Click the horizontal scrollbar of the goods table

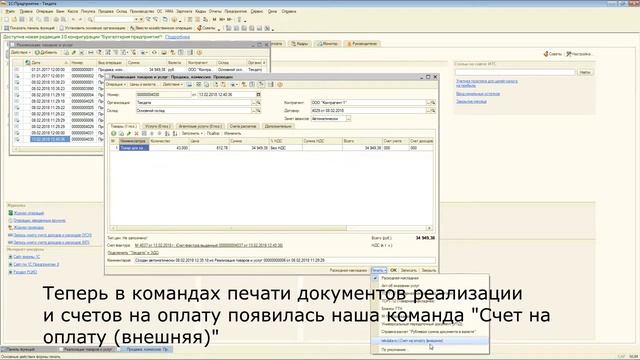coord(271,228)
